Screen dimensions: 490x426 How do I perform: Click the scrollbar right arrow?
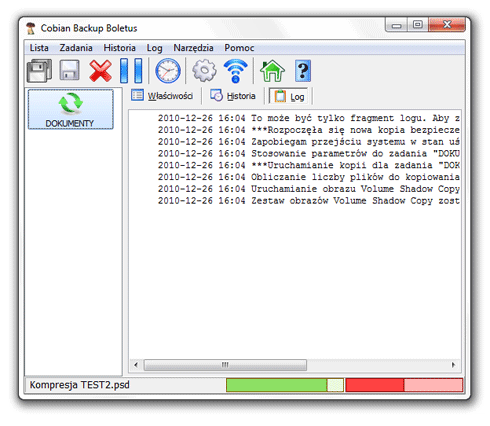[453, 365]
